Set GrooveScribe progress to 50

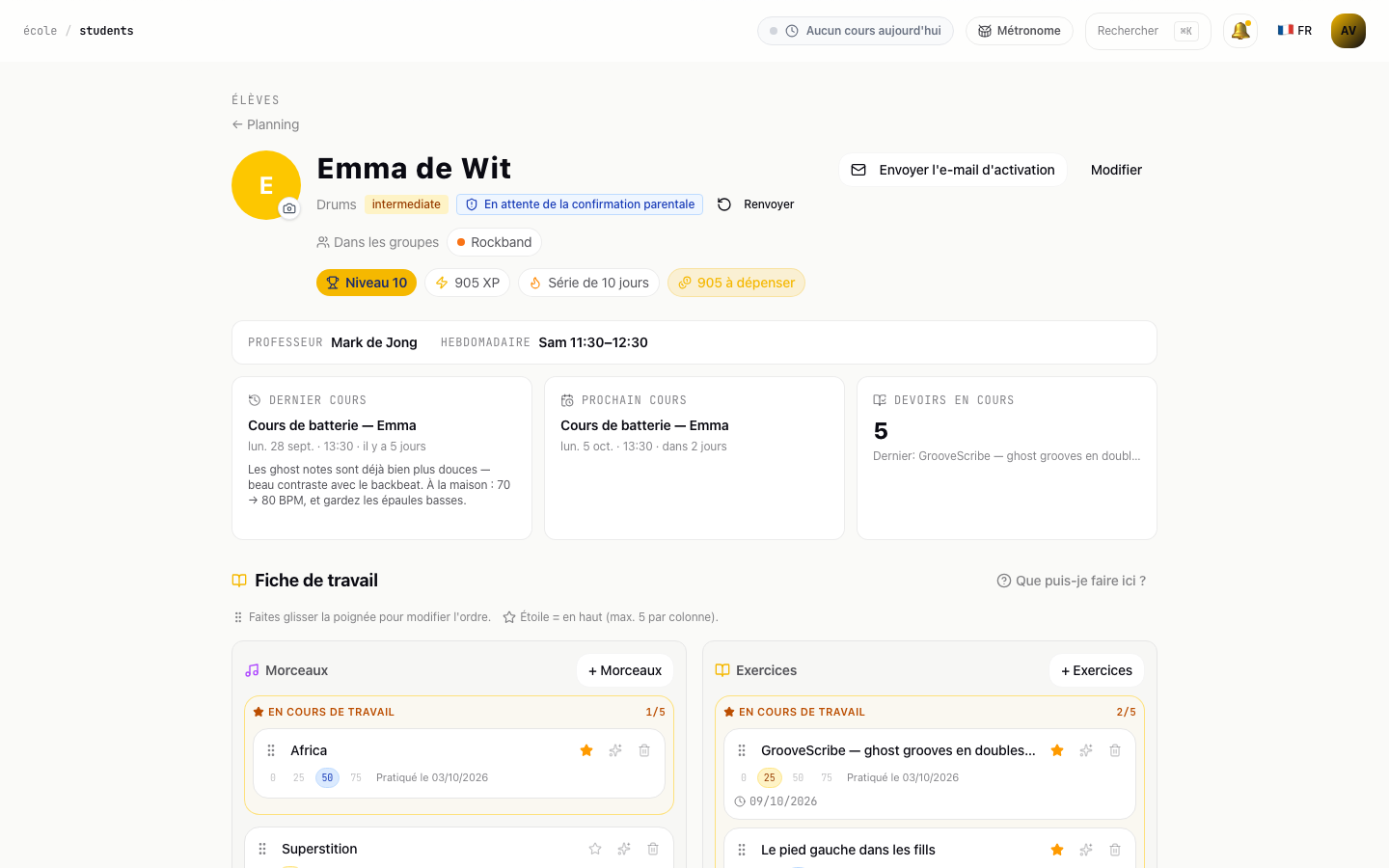pos(798,777)
